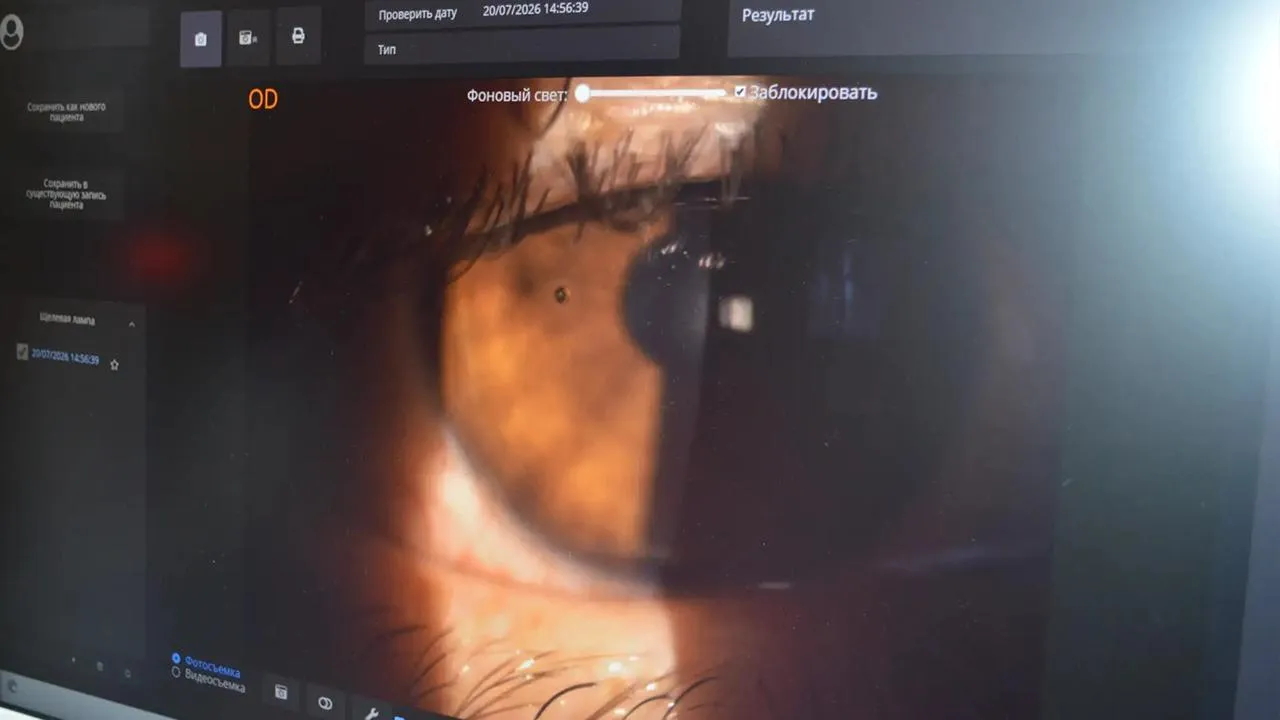Collapse the Щелевая лампа section chevron
The image size is (1280, 720).
pyautogui.click(x=131, y=323)
